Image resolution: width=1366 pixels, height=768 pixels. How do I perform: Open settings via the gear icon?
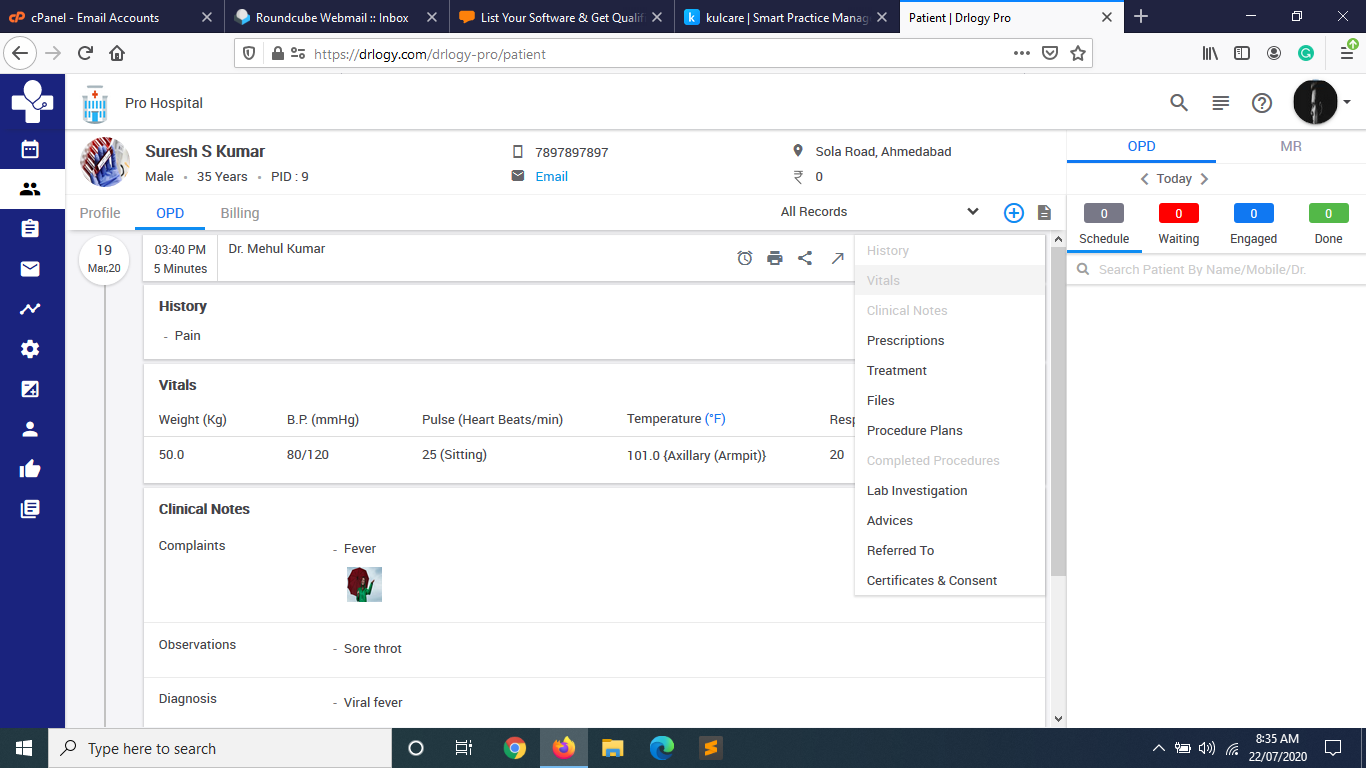click(x=32, y=348)
